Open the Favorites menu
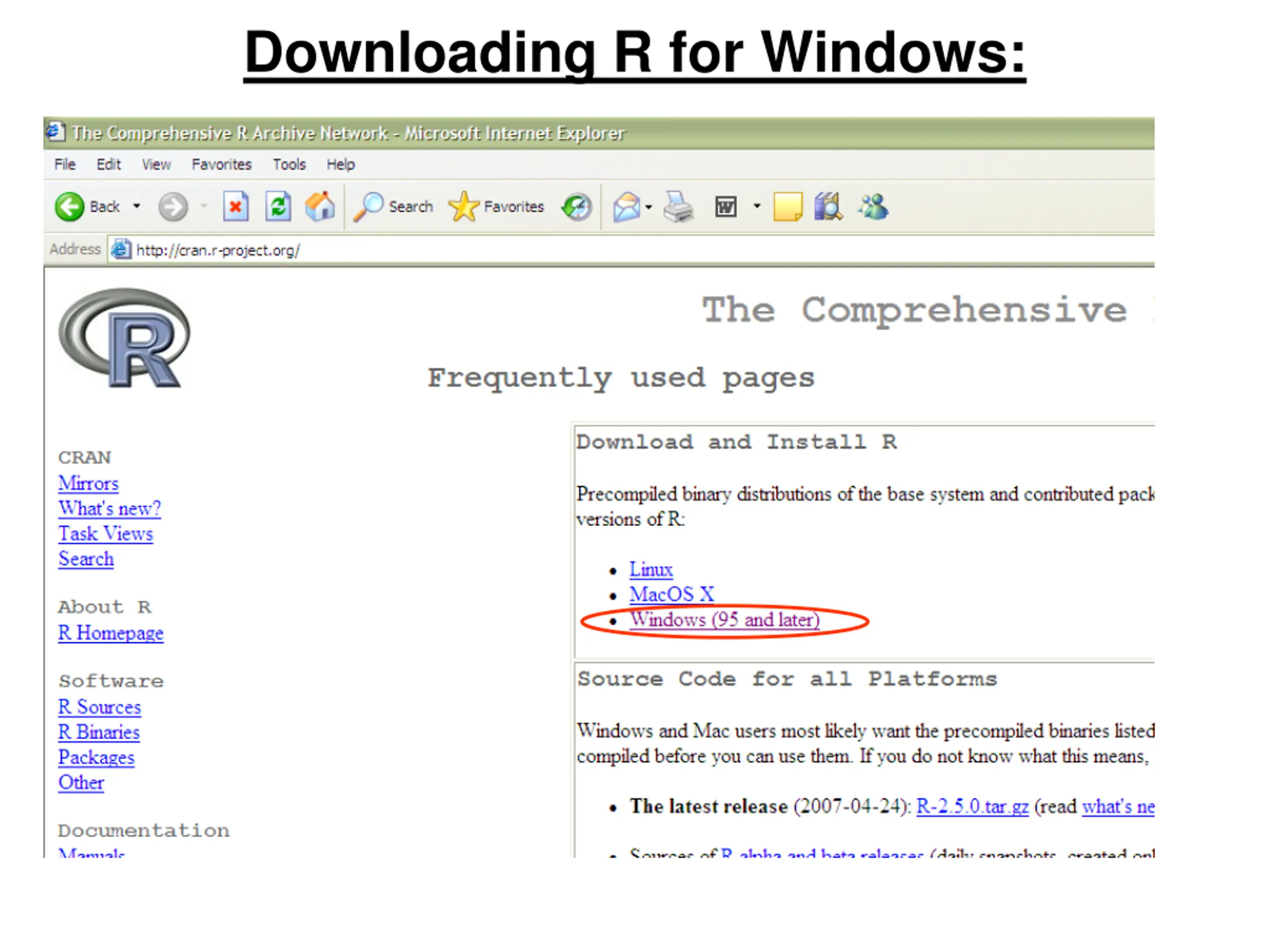The width and height of the screenshot is (1270, 952). point(221,165)
